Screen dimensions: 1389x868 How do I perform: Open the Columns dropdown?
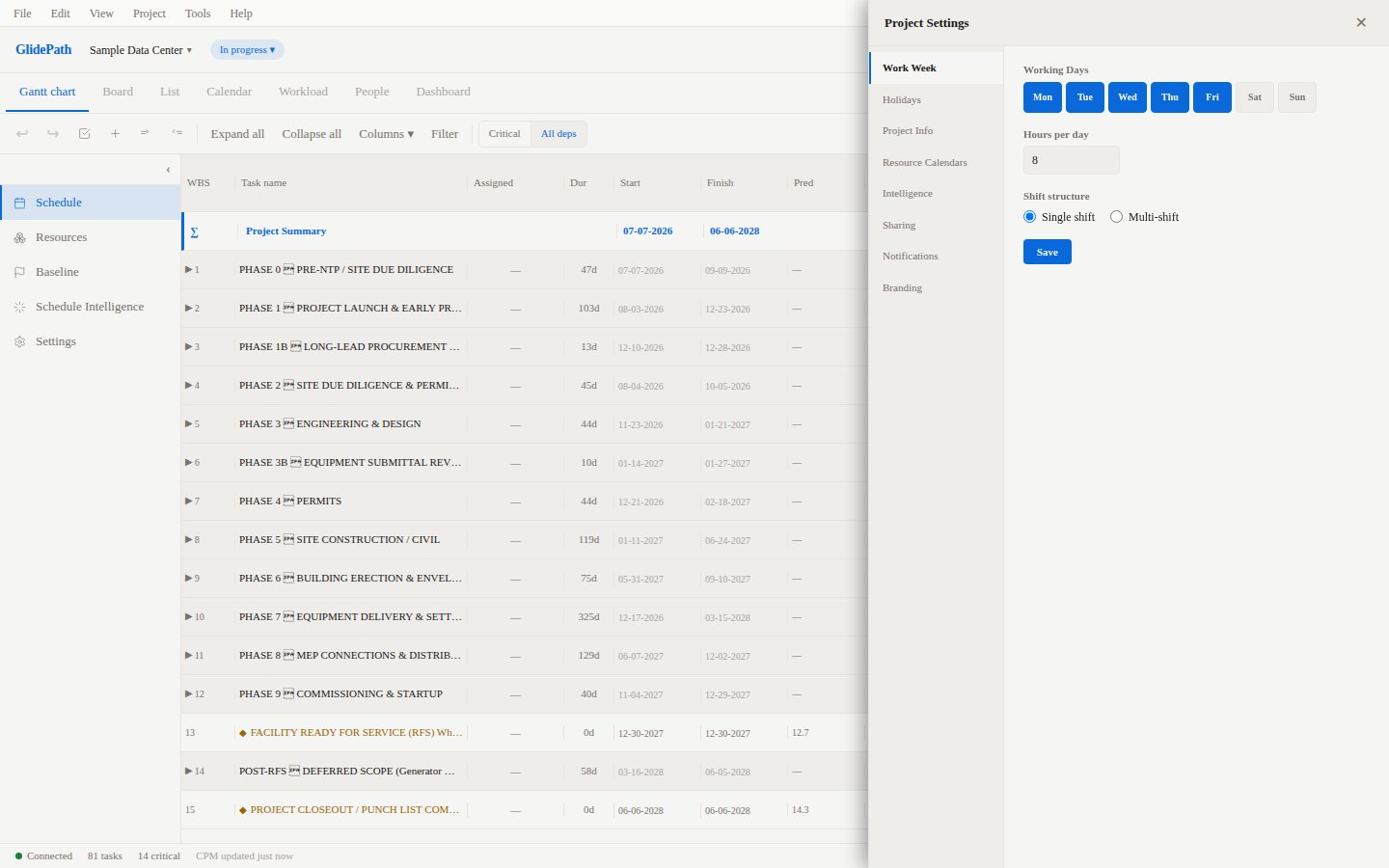tap(386, 134)
